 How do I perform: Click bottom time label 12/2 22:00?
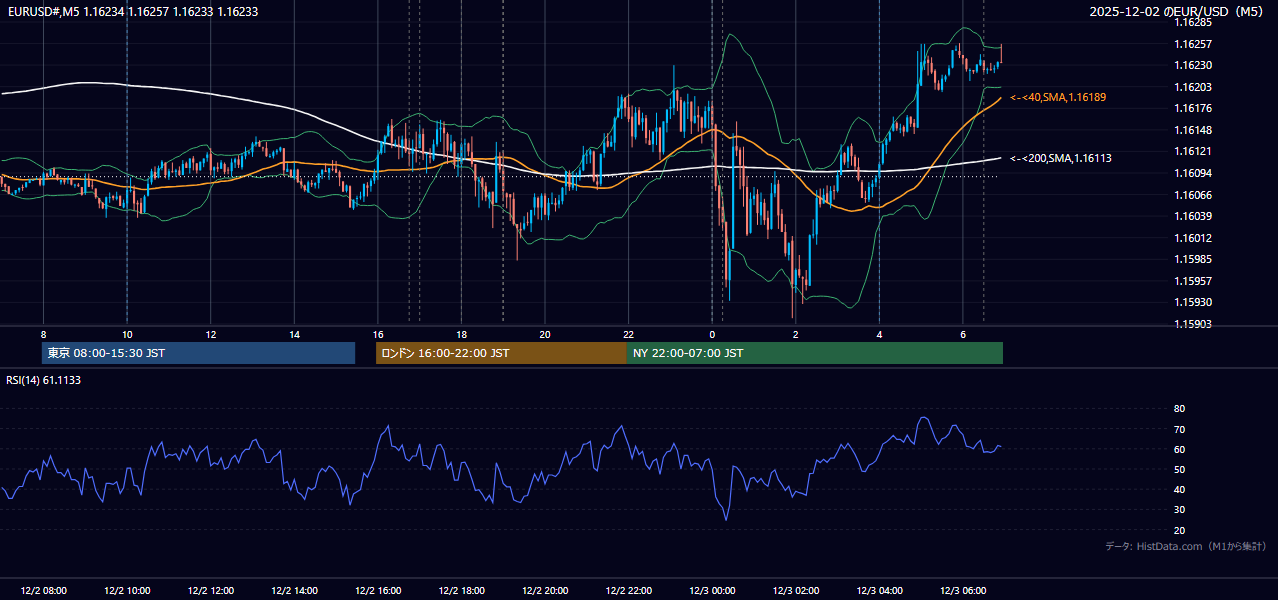click(628, 590)
